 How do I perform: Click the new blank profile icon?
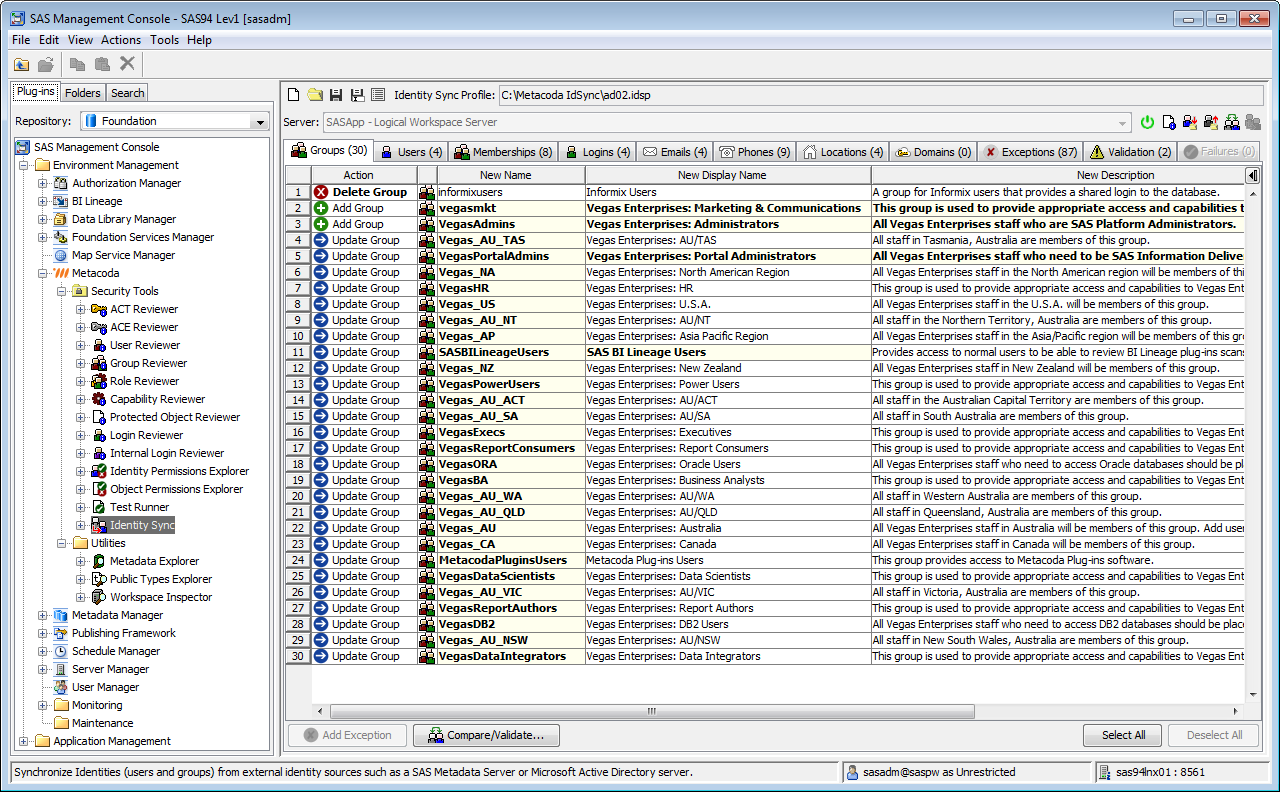click(x=294, y=95)
